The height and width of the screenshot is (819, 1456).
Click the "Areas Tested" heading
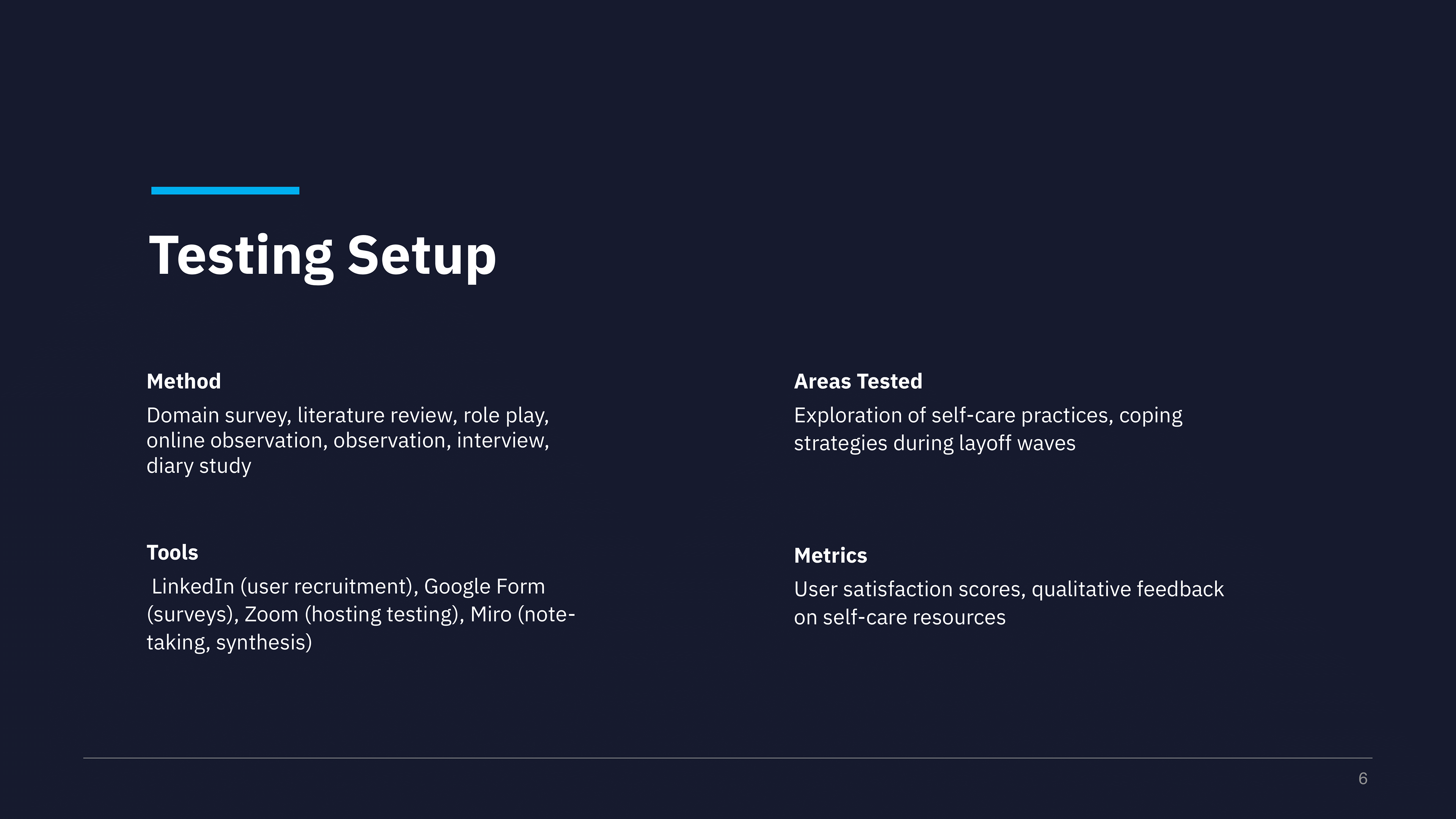tap(858, 381)
